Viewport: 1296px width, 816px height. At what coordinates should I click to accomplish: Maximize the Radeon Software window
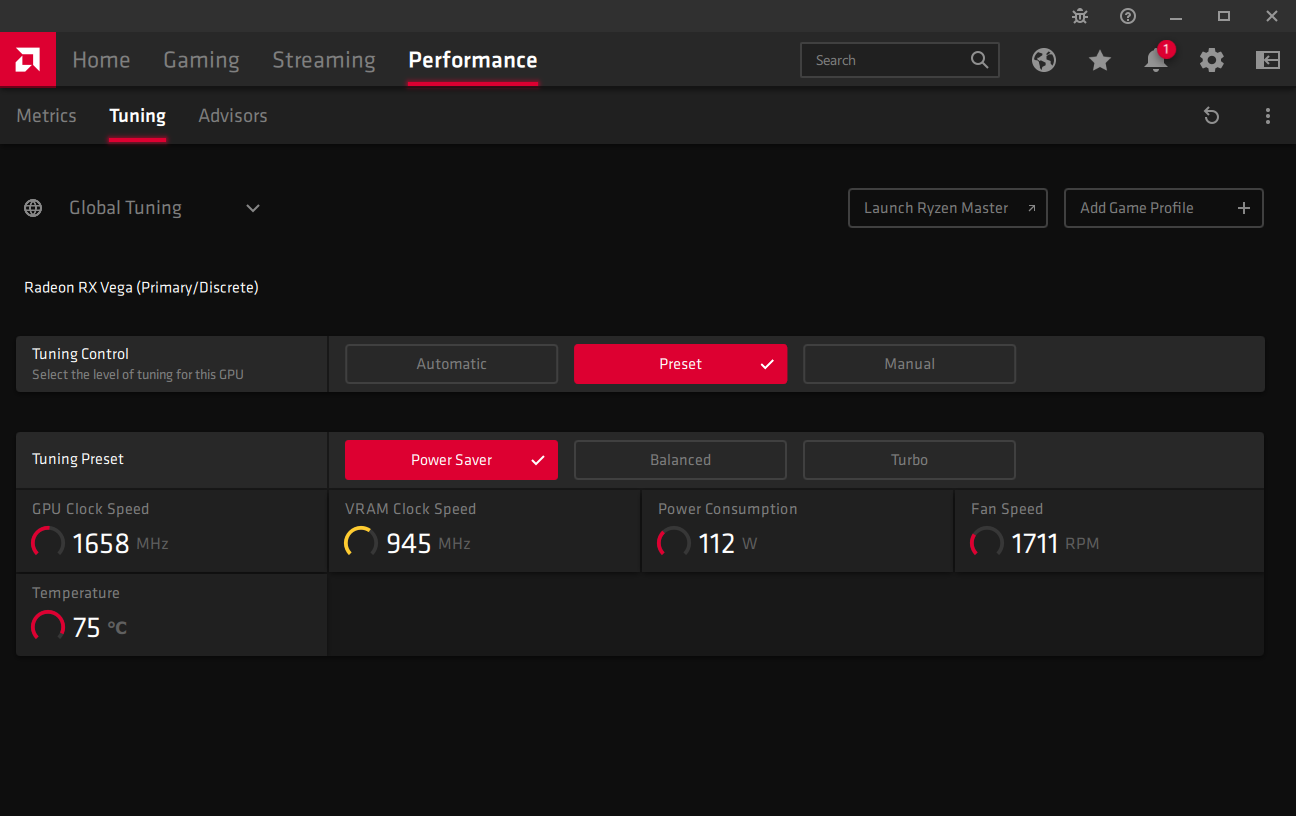1224,16
